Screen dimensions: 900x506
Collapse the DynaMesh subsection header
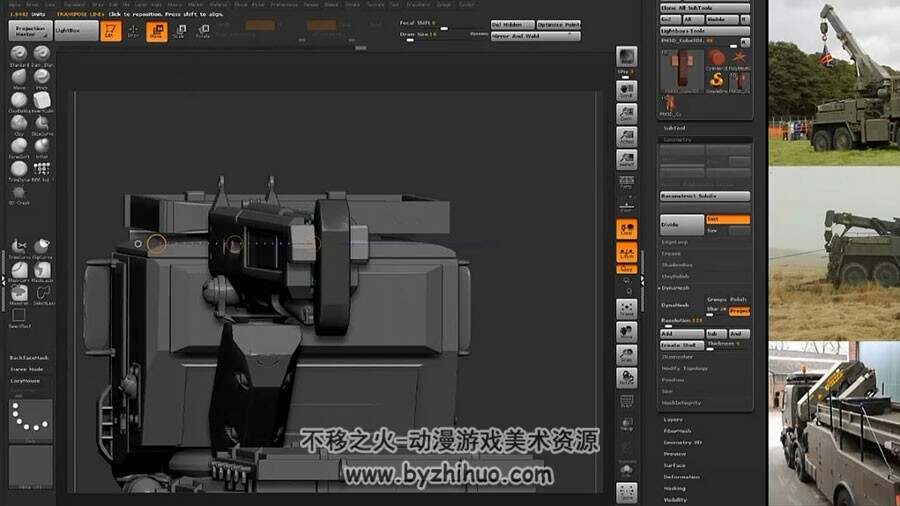click(676, 288)
